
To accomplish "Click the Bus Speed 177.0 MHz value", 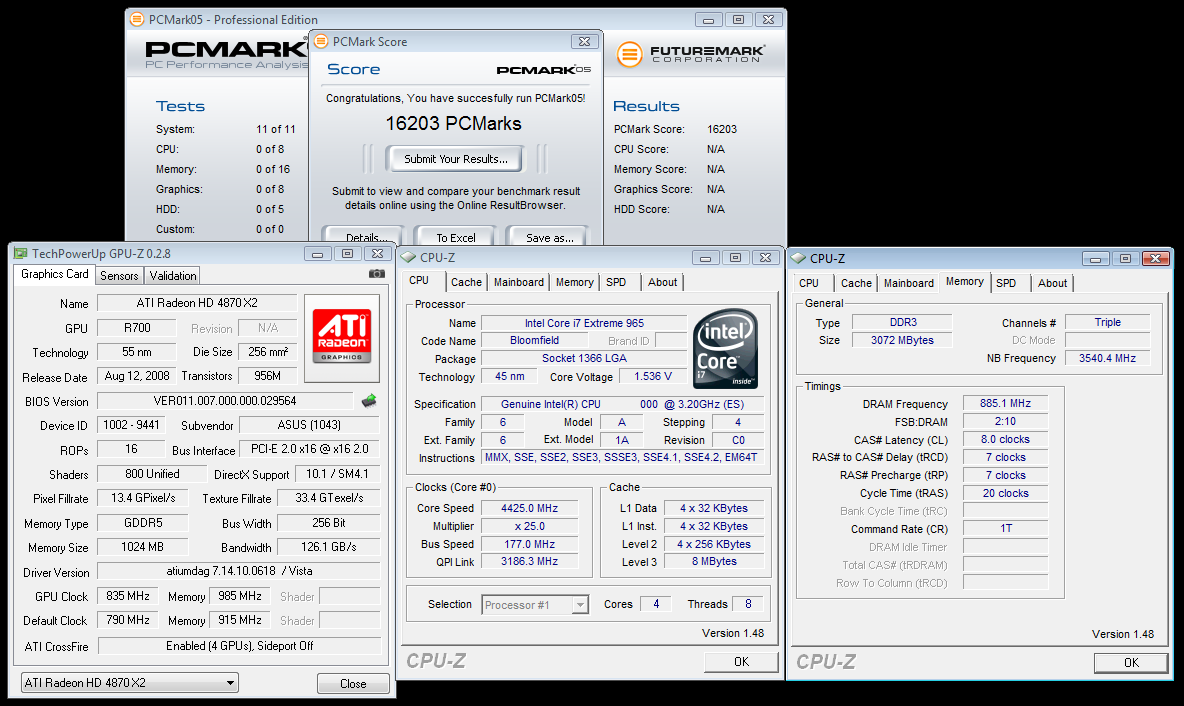I will click(529, 544).
